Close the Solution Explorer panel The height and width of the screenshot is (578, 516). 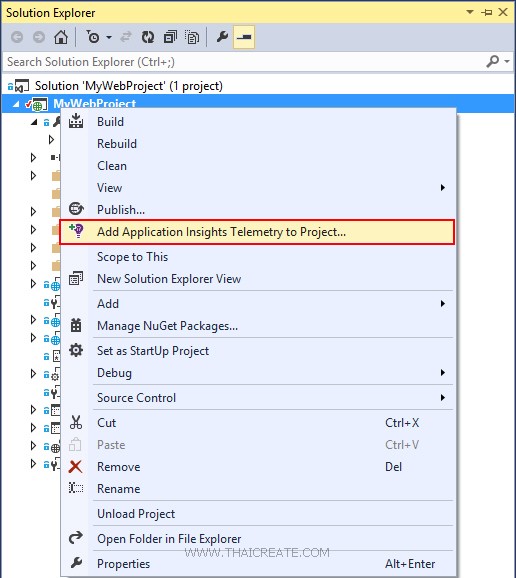coord(503,12)
